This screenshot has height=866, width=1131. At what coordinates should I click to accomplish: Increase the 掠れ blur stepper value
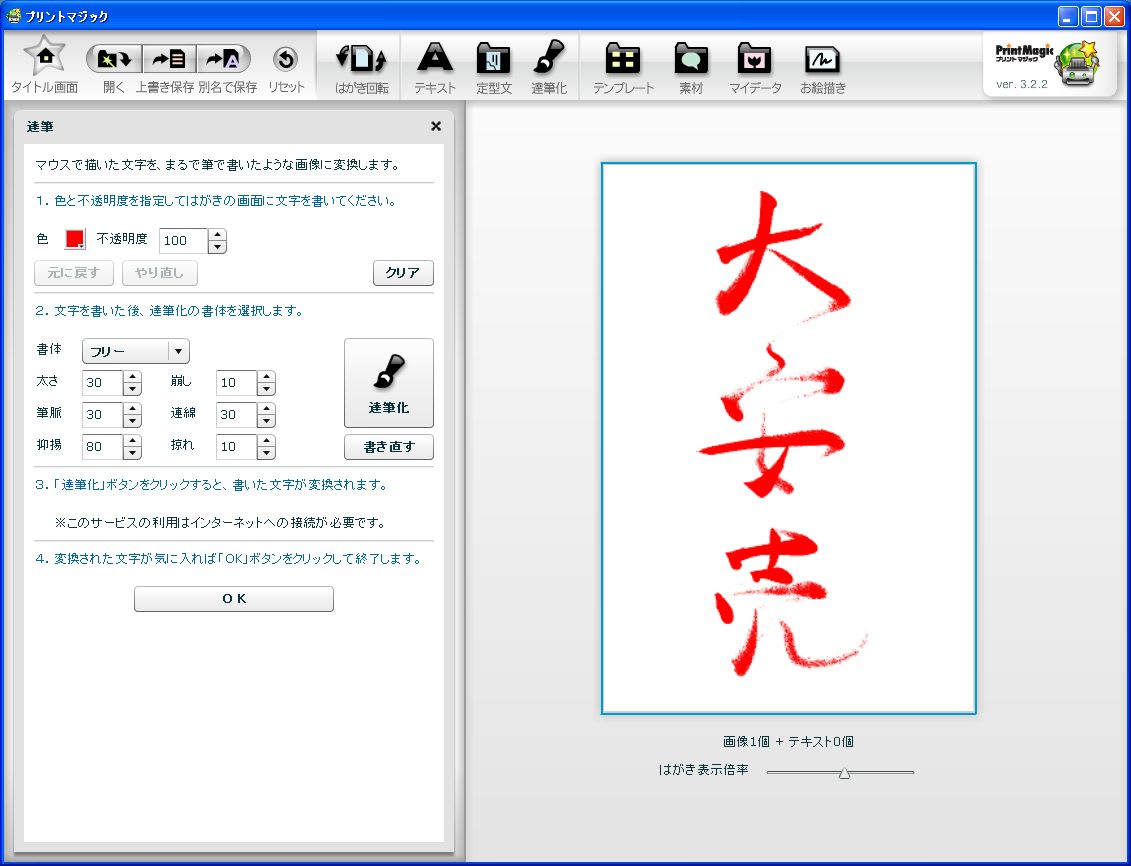coord(266,440)
